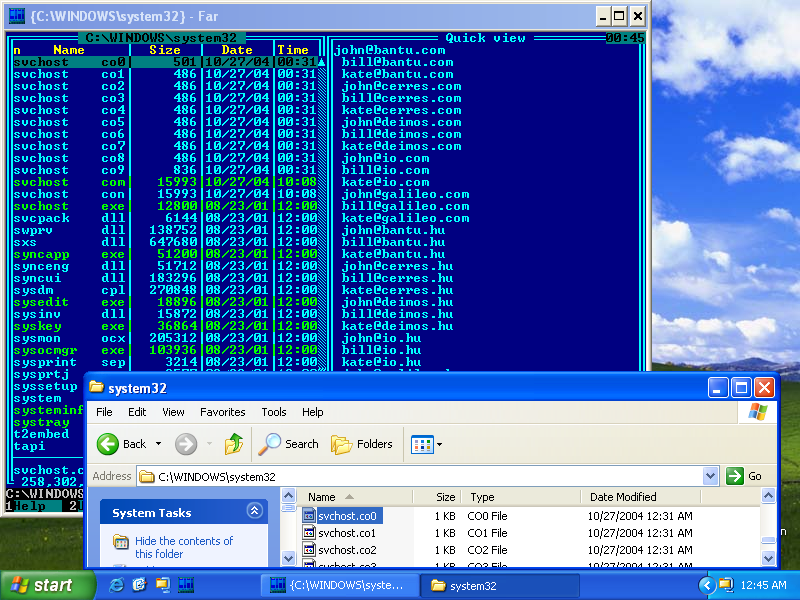Open the Edit menu
The height and width of the screenshot is (600, 800).
tap(137, 412)
